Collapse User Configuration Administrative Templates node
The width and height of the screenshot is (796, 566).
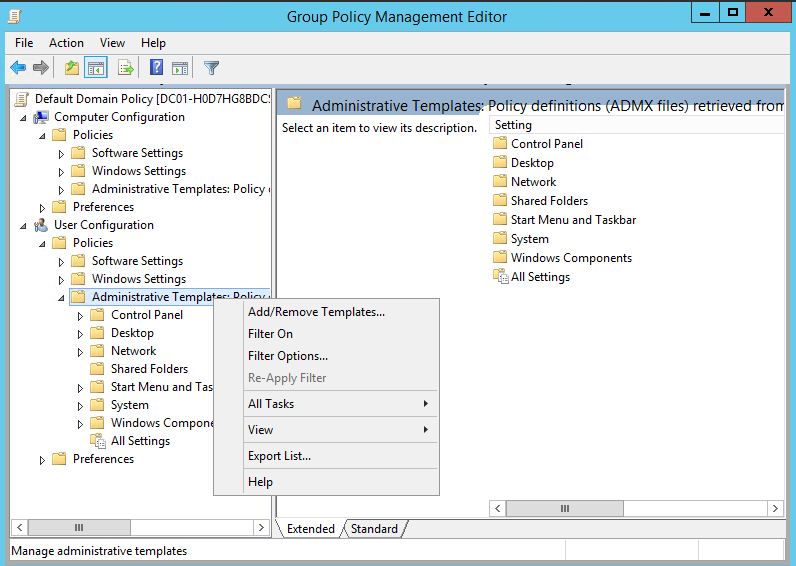point(61,298)
